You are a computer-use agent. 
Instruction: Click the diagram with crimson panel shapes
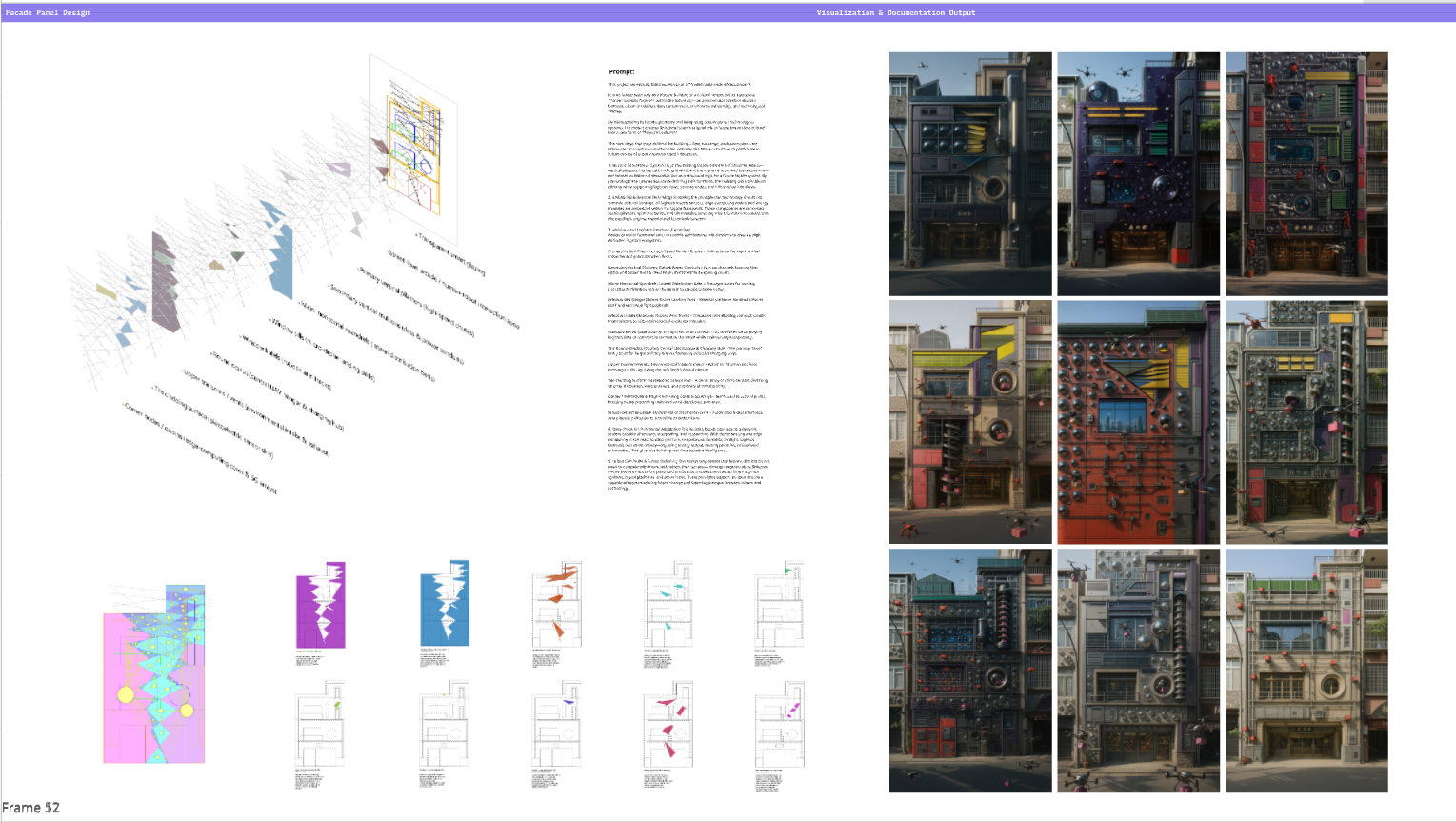click(x=668, y=724)
